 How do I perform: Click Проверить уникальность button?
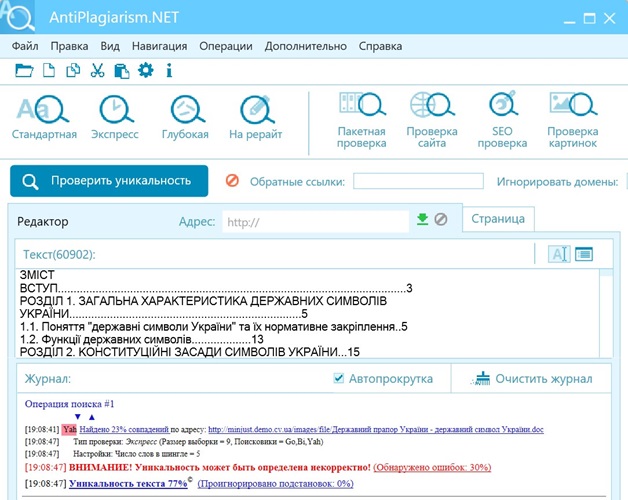pyautogui.click(x=109, y=181)
